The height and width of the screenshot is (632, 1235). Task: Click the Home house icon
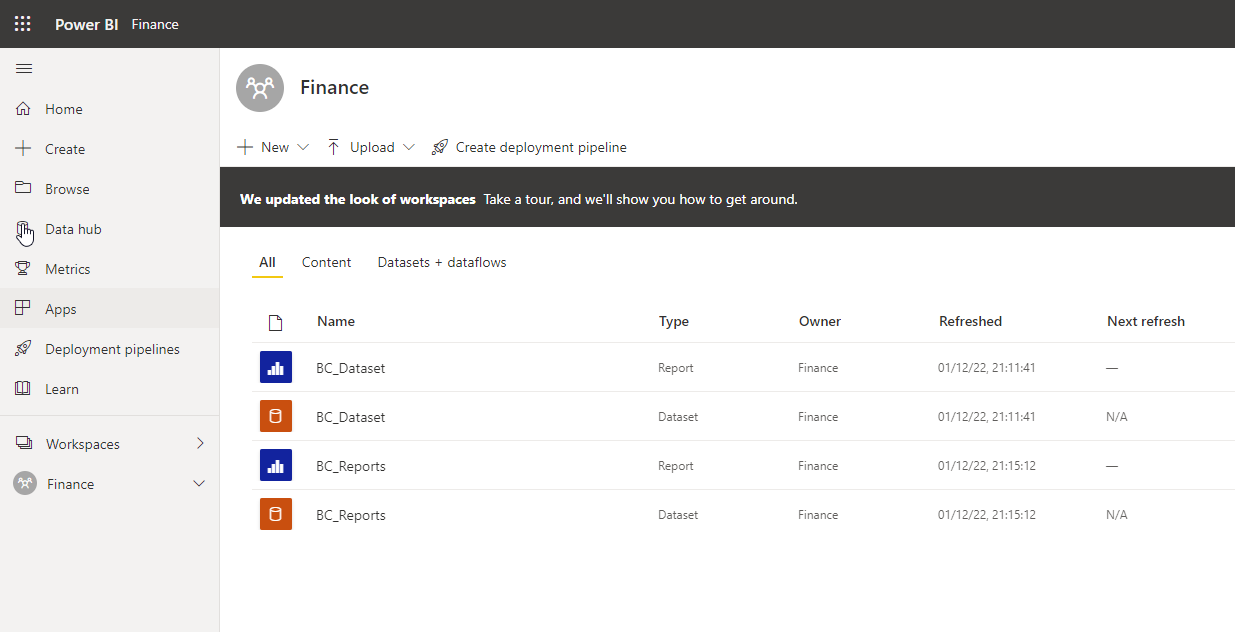[24, 109]
